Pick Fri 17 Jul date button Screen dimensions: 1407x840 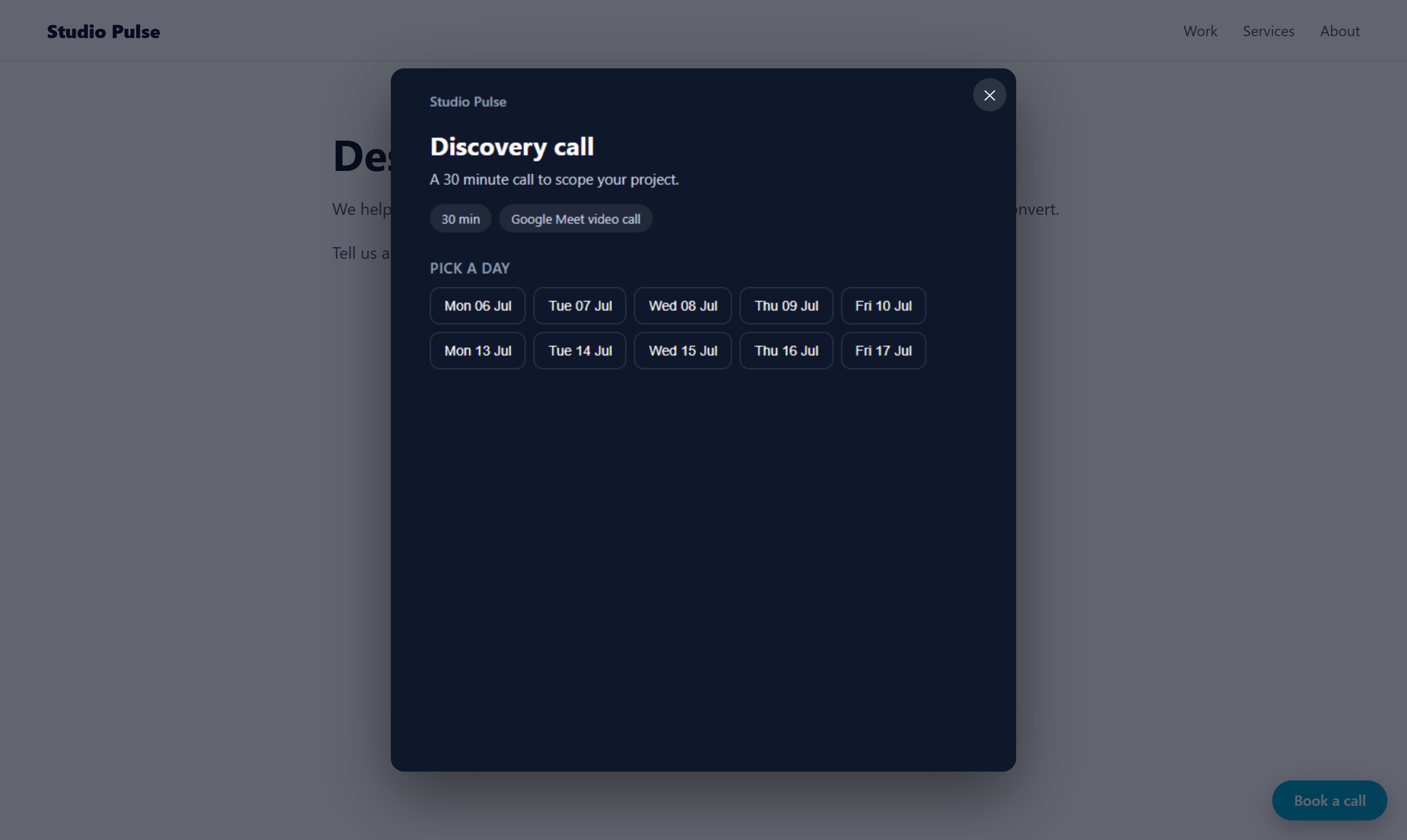pos(883,351)
